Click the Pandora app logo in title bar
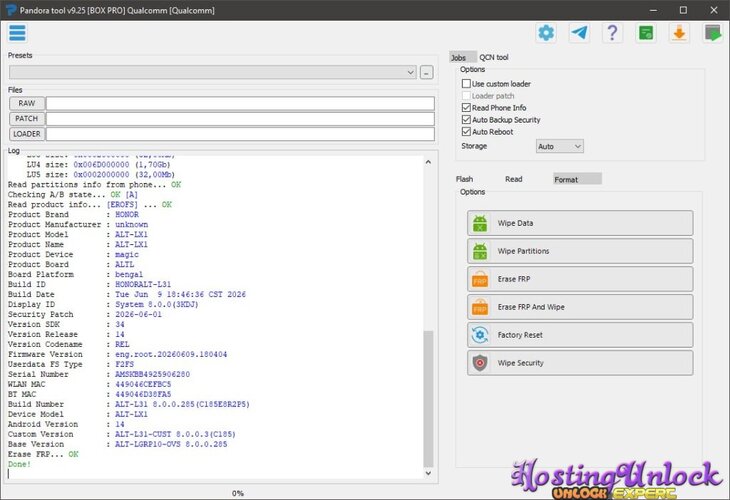Viewport: 730px width, 500px height. coord(11,10)
